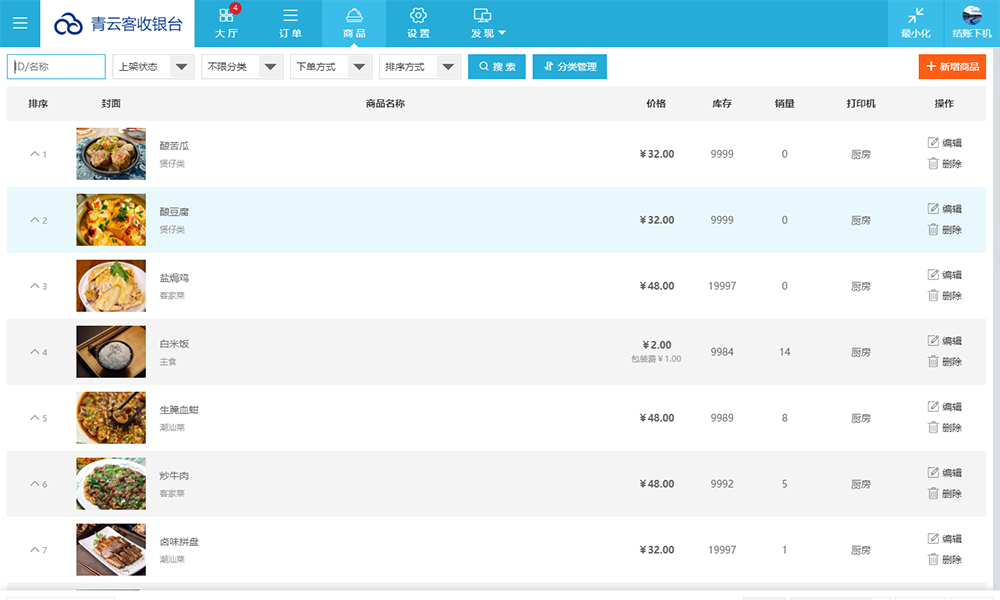This screenshot has width=1000, height=600.
Task: Open the 盐焗鸡 cover thumbnail
Action: 111,286
